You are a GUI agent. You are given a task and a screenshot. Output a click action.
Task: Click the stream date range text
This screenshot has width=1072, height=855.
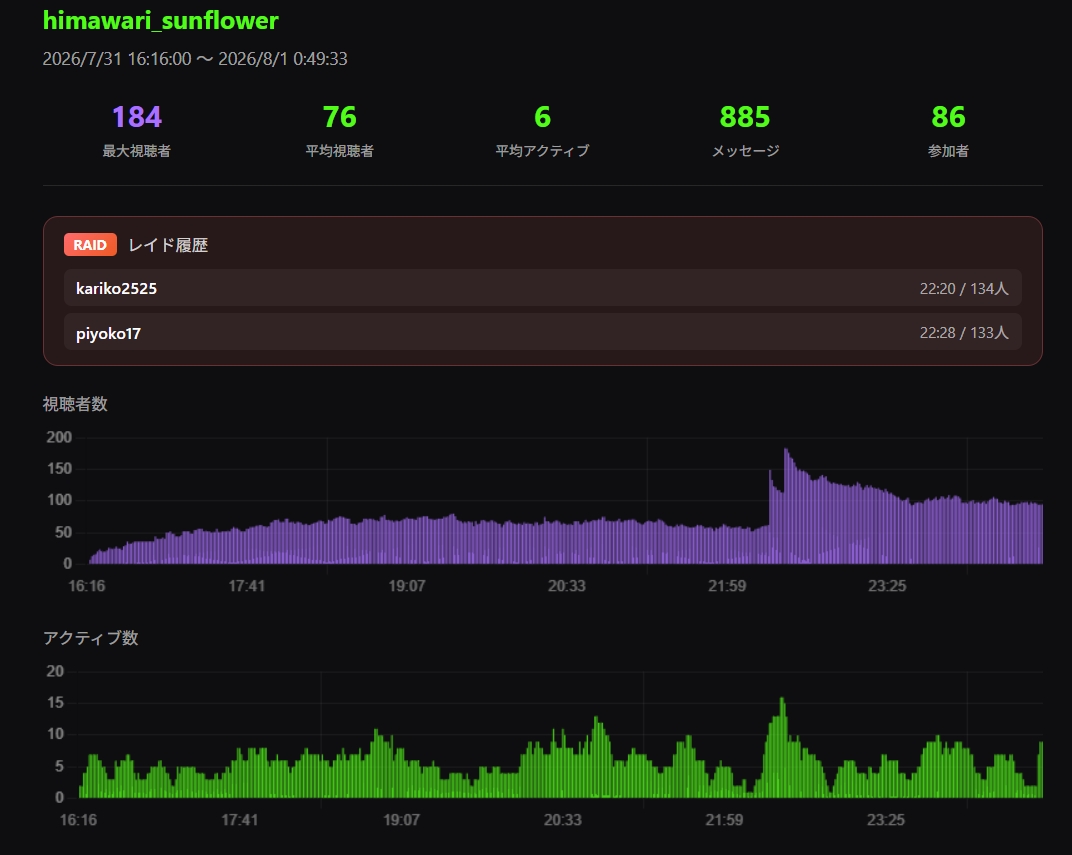pos(195,59)
